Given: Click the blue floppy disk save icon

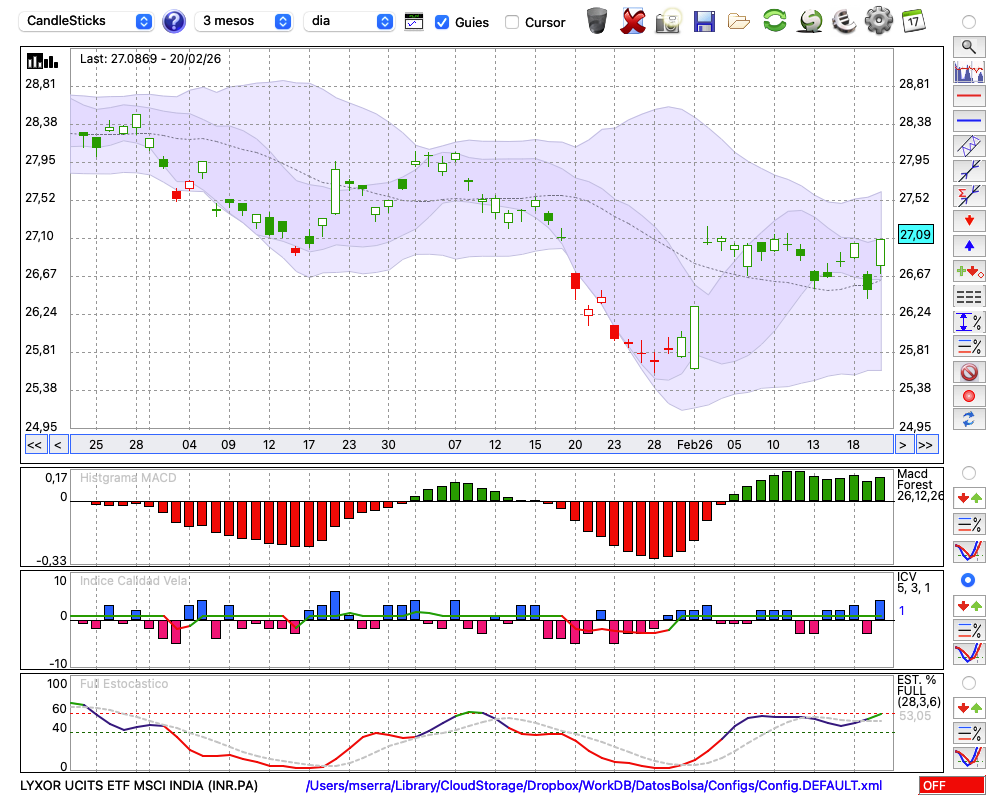Looking at the screenshot, I should [x=704, y=21].
